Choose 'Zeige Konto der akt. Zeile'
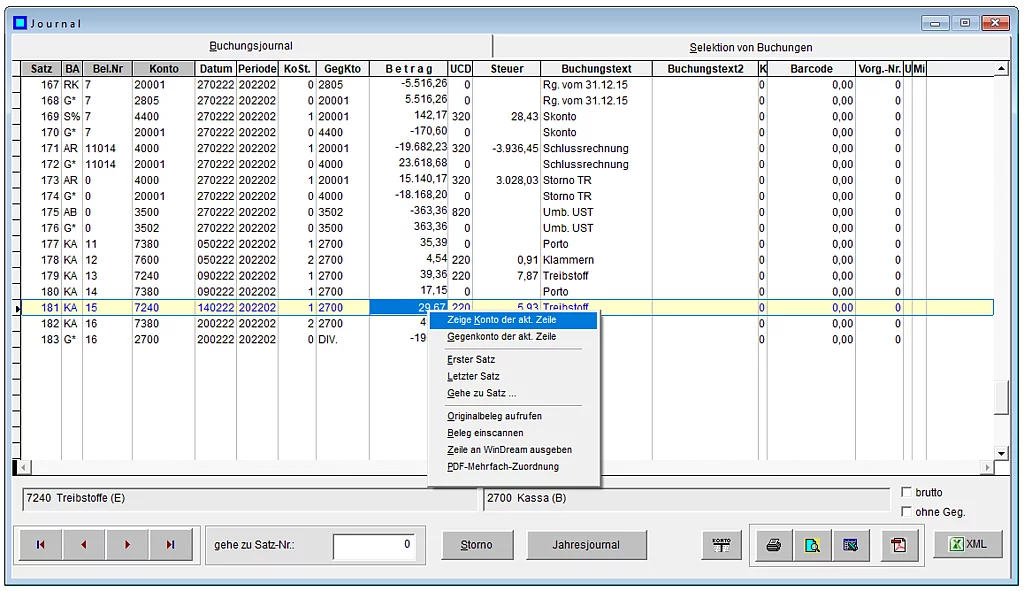 click(502, 320)
